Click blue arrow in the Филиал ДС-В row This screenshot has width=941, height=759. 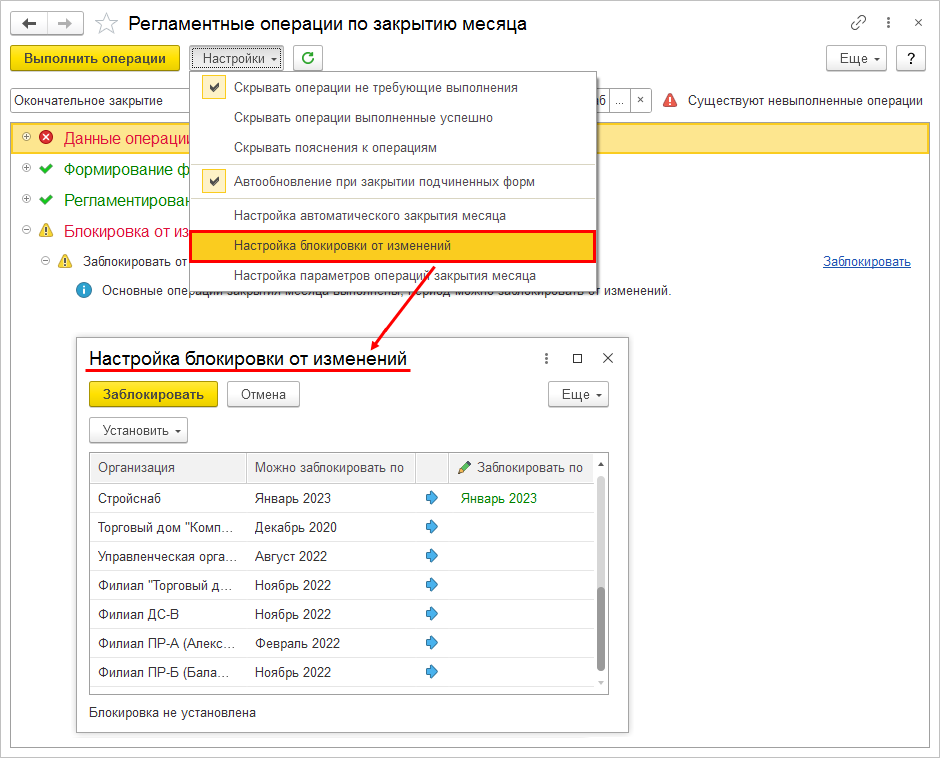click(431, 613)
